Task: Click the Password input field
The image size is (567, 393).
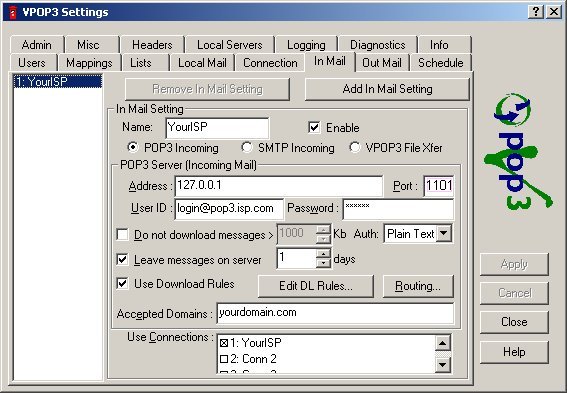Action: coord(398,209)
